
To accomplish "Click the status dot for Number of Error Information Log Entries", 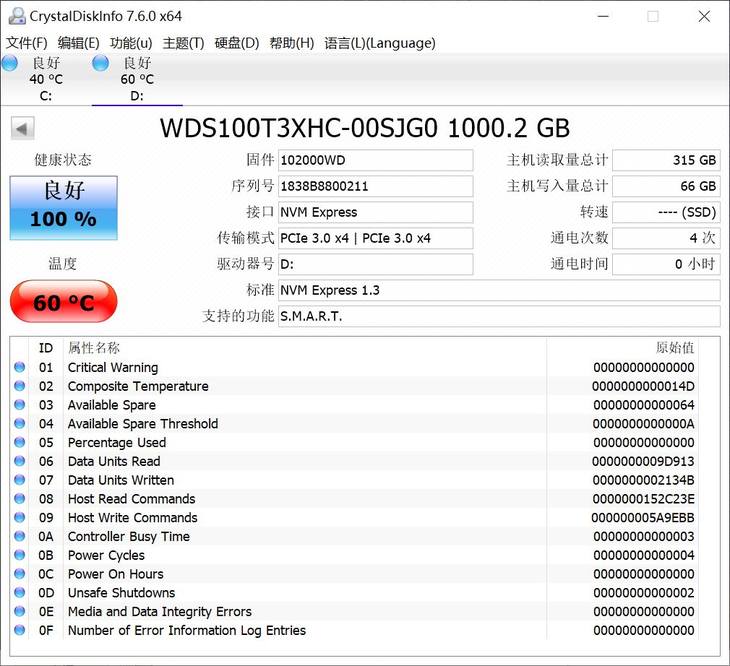I will pyautogui.click(x=20, y=630).
